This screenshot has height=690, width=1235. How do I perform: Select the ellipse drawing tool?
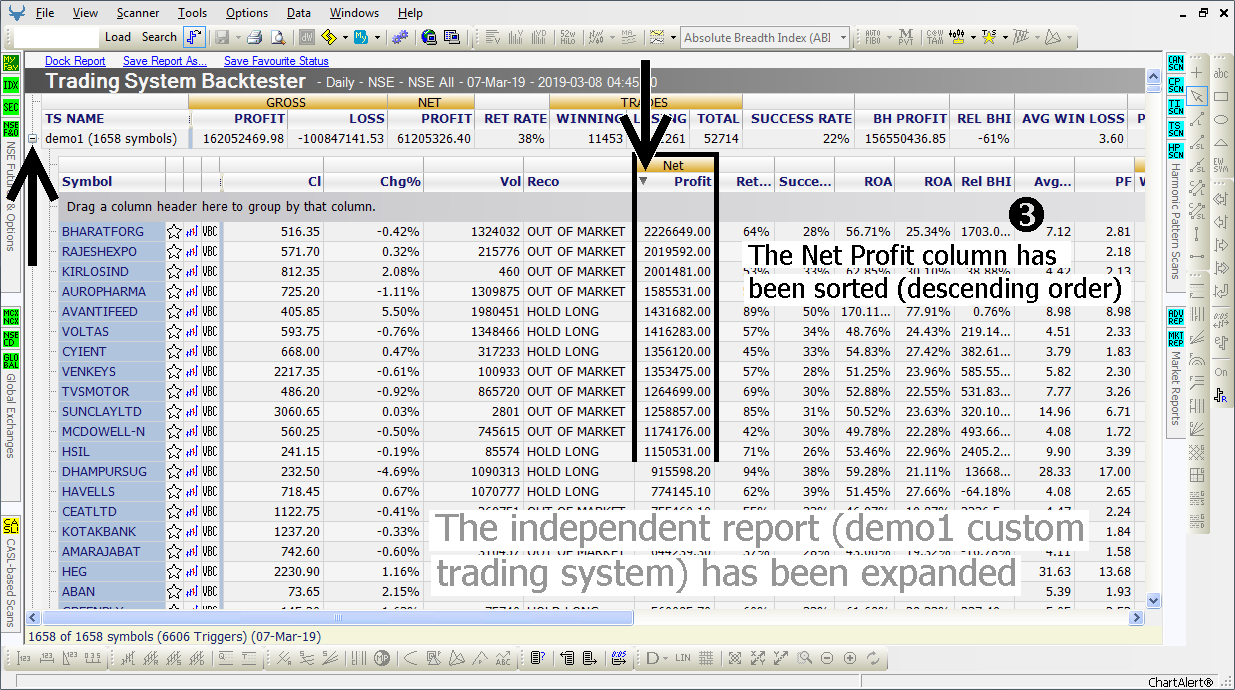pyautogui.click(x=1221, y=119)
